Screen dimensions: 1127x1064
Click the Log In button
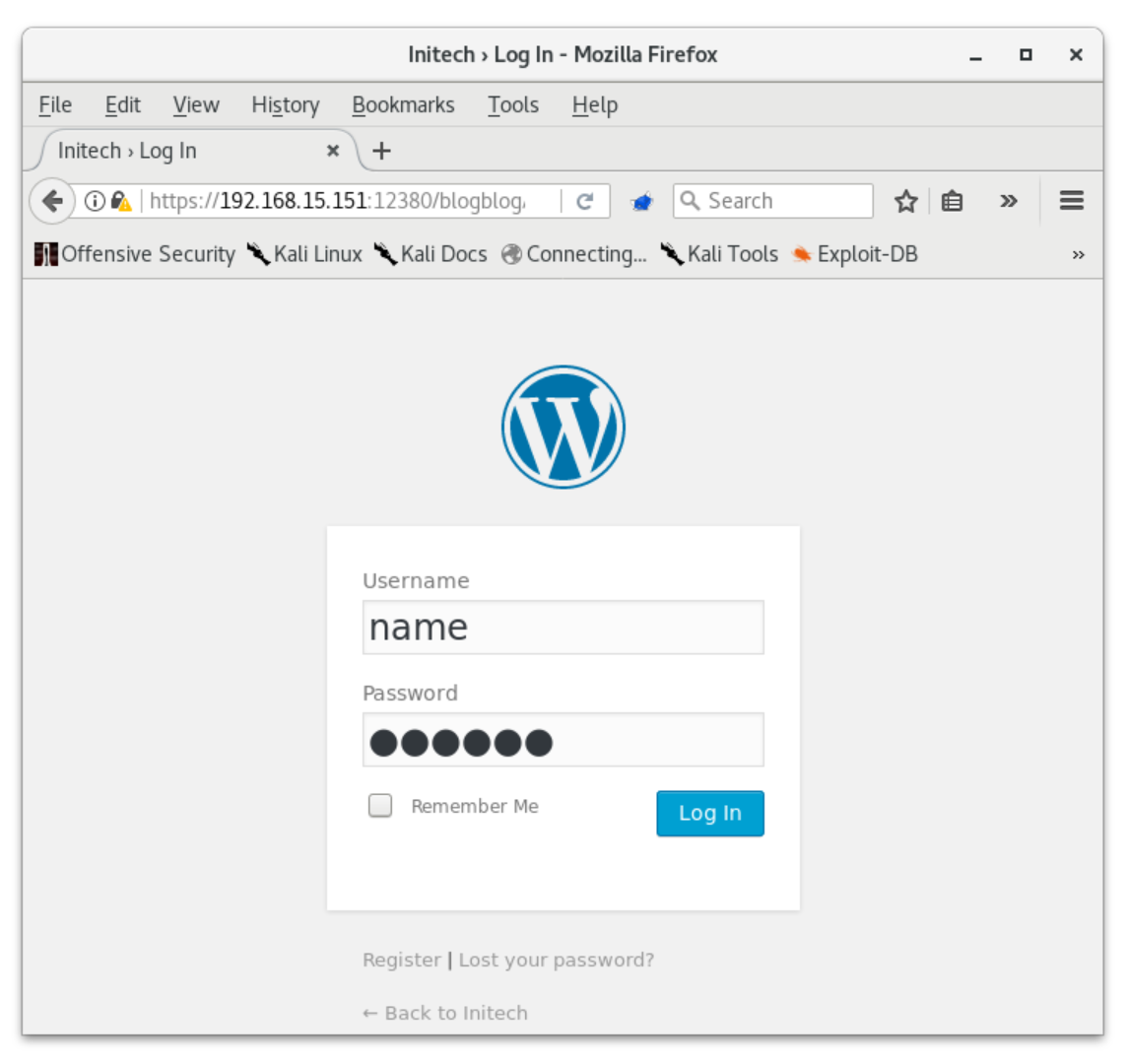point(710,813)
